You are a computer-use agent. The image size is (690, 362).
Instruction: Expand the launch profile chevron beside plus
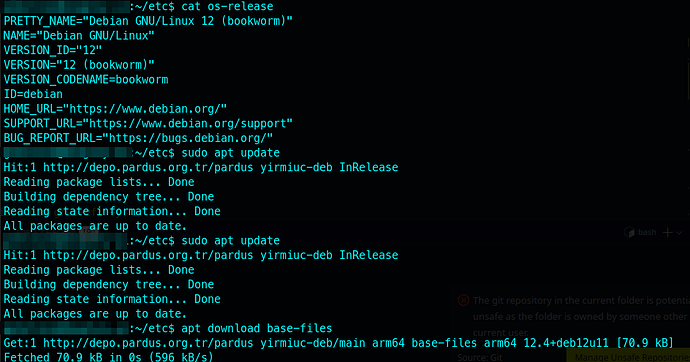click(679, 233)
